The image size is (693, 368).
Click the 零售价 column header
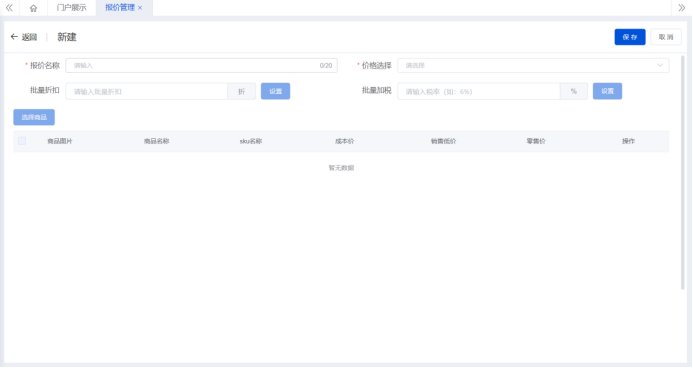pos(536,141)
